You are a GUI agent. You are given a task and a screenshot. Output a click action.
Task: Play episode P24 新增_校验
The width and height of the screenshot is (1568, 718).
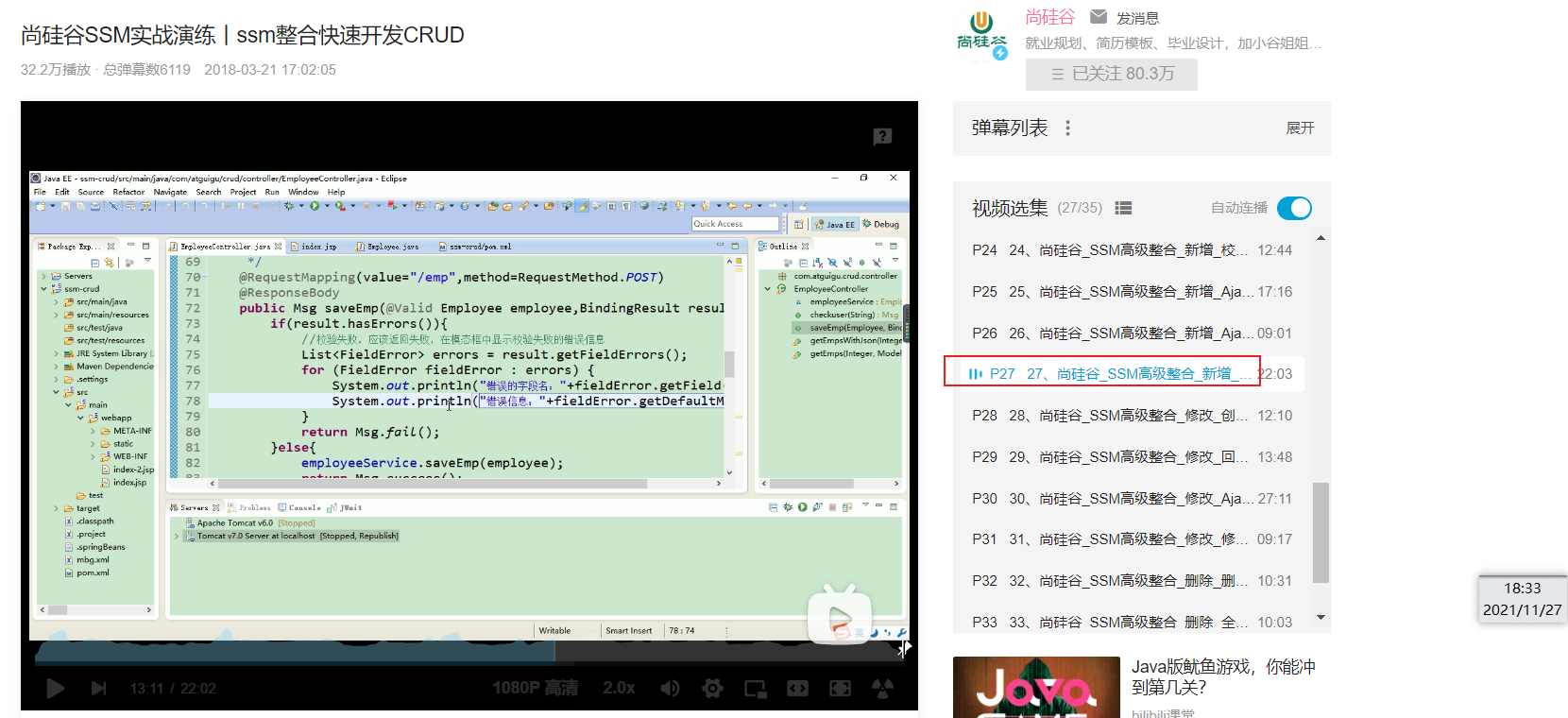click(1132, 250)
